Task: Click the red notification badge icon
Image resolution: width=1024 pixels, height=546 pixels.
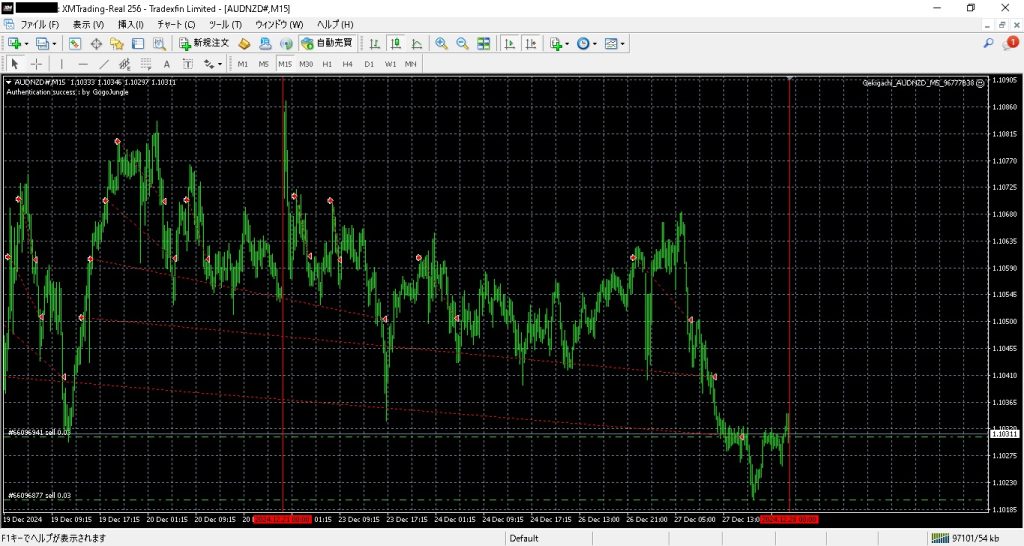Action: [1011, 43]
